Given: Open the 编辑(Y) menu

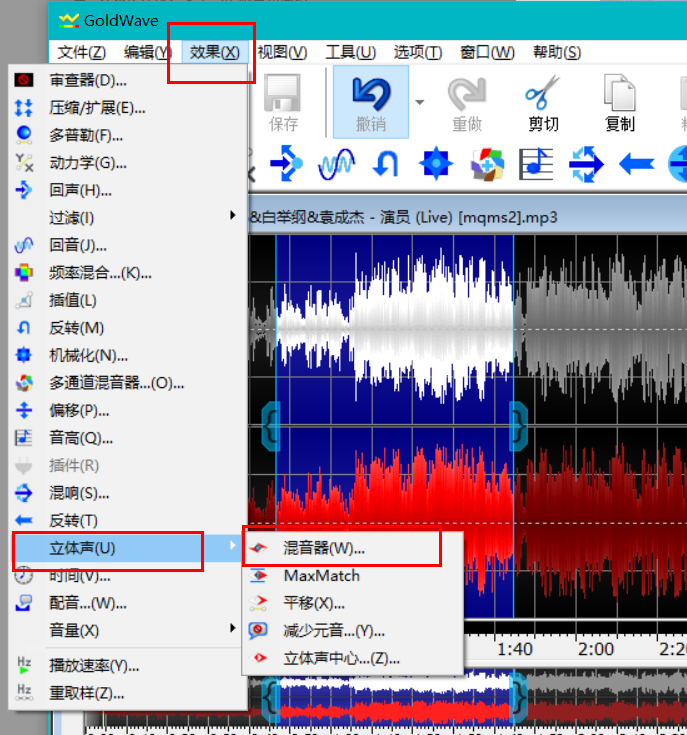Looking at the screenshot, I should click(148, 52).
